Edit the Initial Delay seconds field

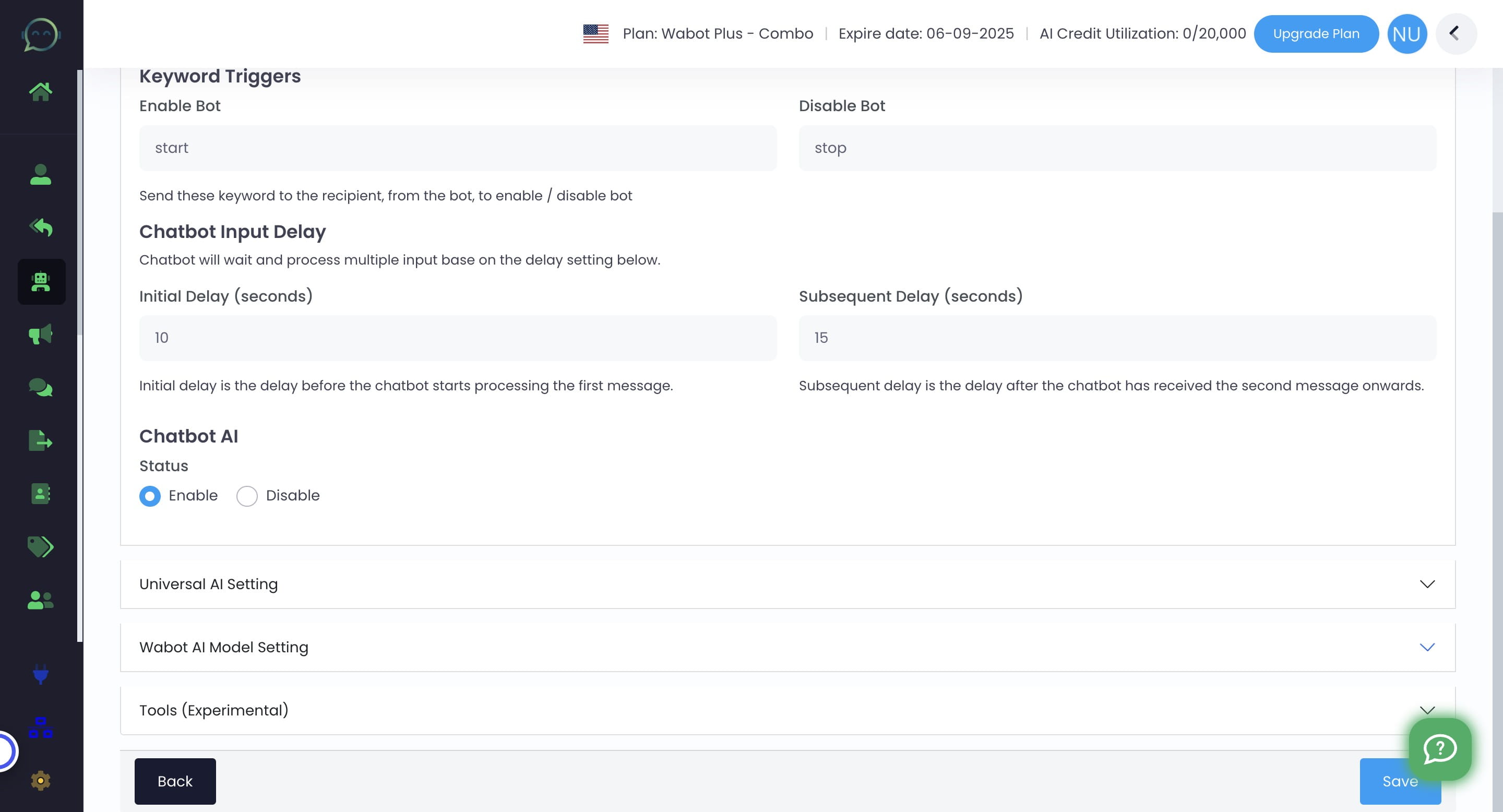click(x=458, y=337)
